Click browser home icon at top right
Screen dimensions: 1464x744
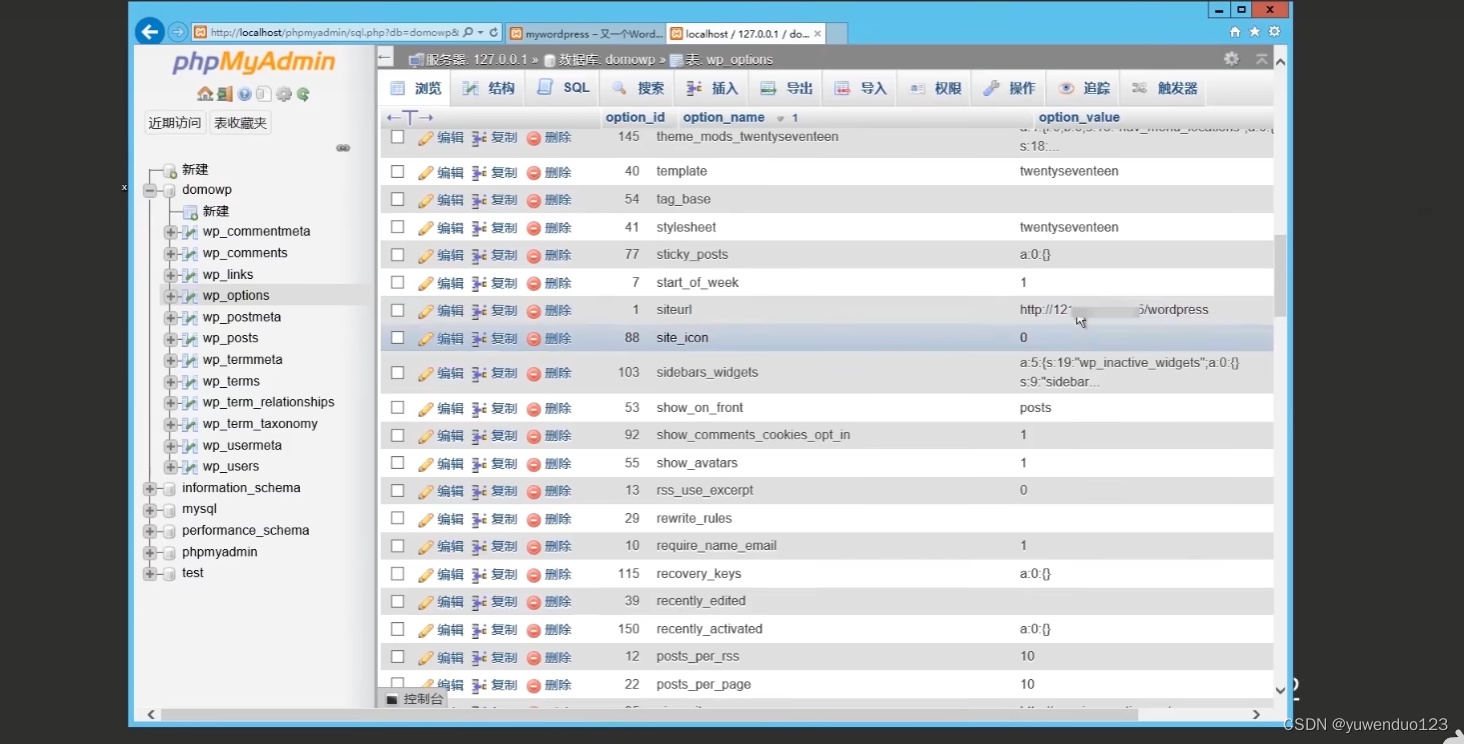(1235, 32)
